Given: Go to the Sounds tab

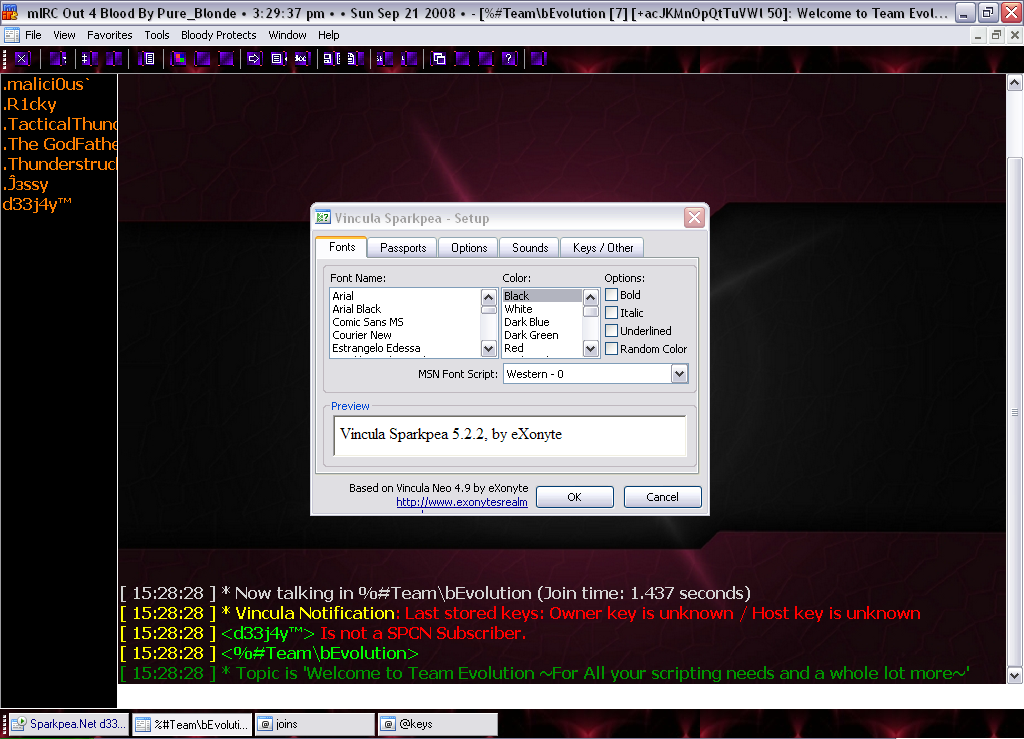Looking at the screenshot, I should click(x=530, y=248).
